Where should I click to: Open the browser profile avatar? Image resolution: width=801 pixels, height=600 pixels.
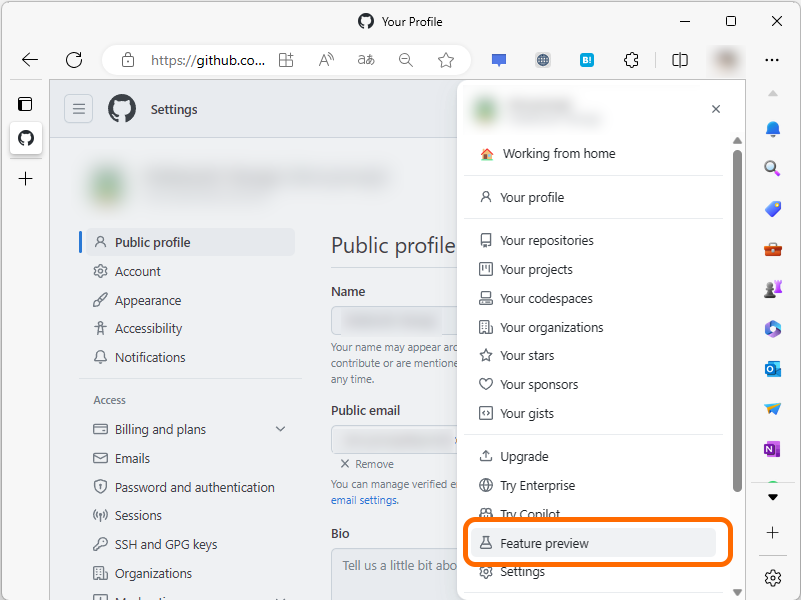pos(725,60)
